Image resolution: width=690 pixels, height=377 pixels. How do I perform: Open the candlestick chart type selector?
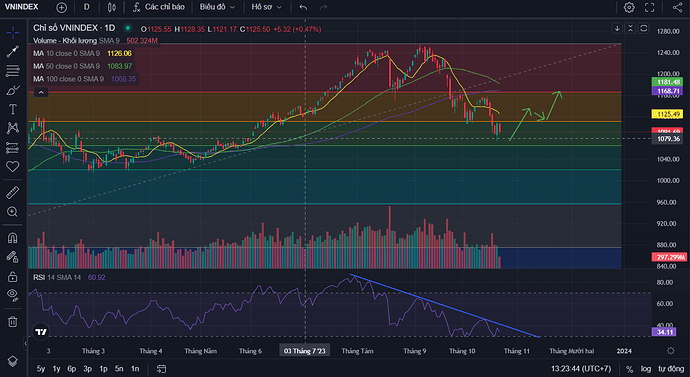click(112, 7)
